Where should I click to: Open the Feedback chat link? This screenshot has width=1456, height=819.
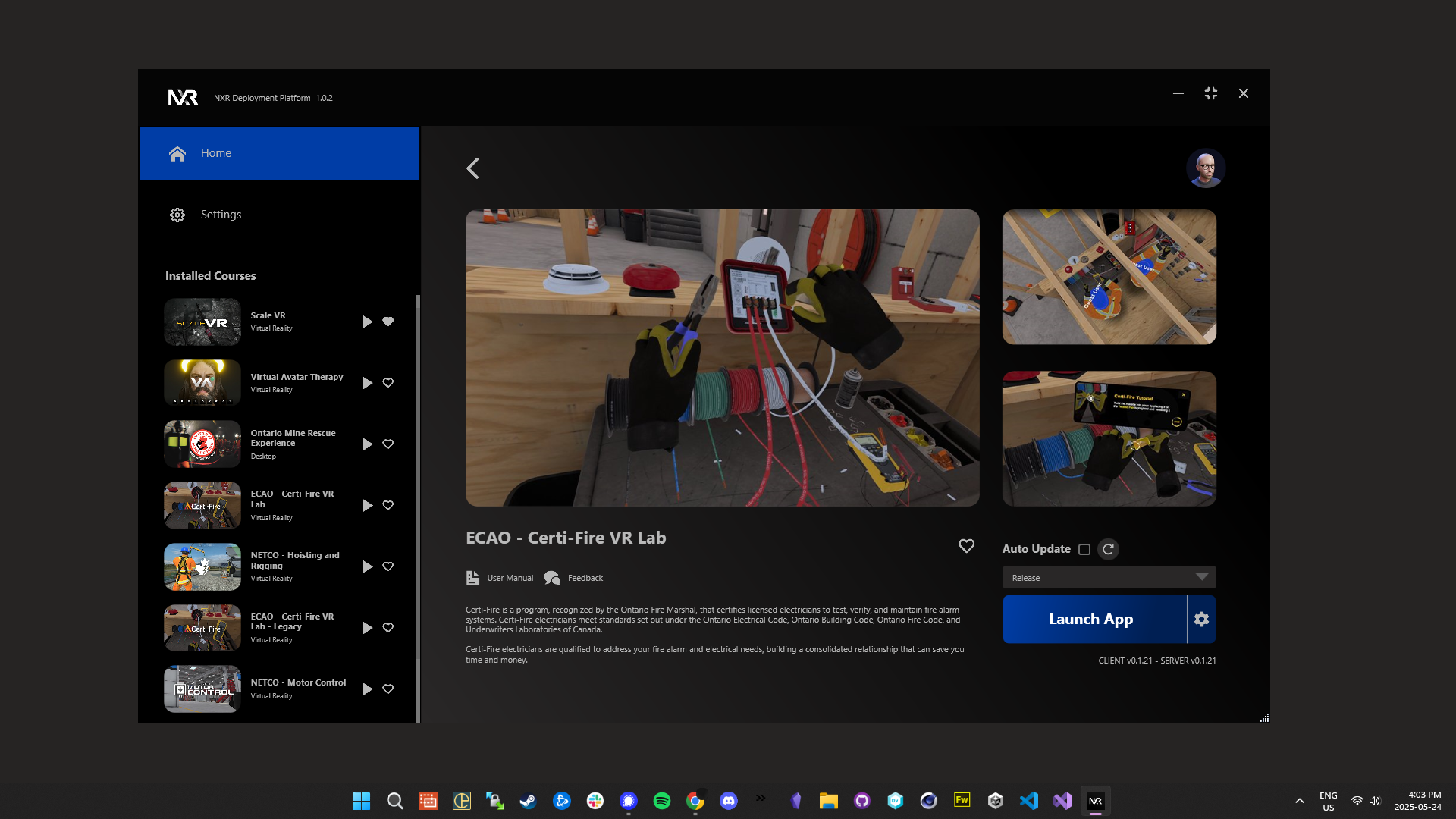pyautogui.click(x=574, y=578)
